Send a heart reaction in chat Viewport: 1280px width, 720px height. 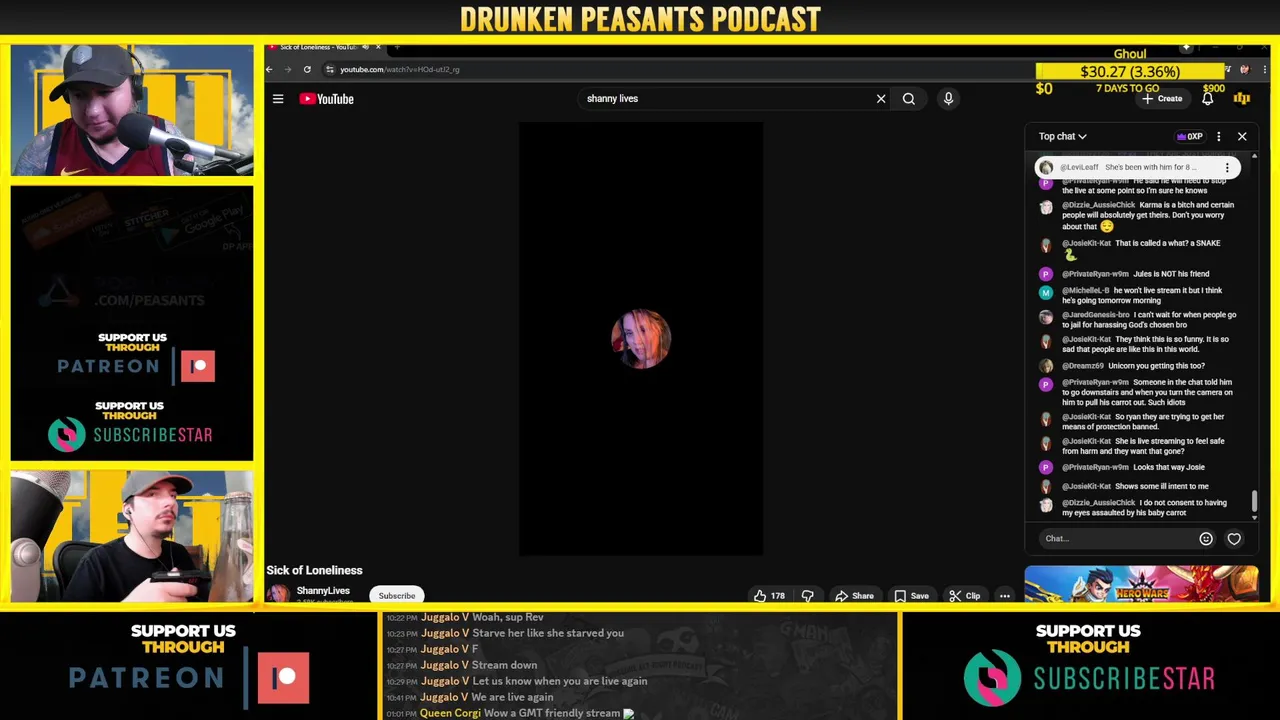point(1234,539)
